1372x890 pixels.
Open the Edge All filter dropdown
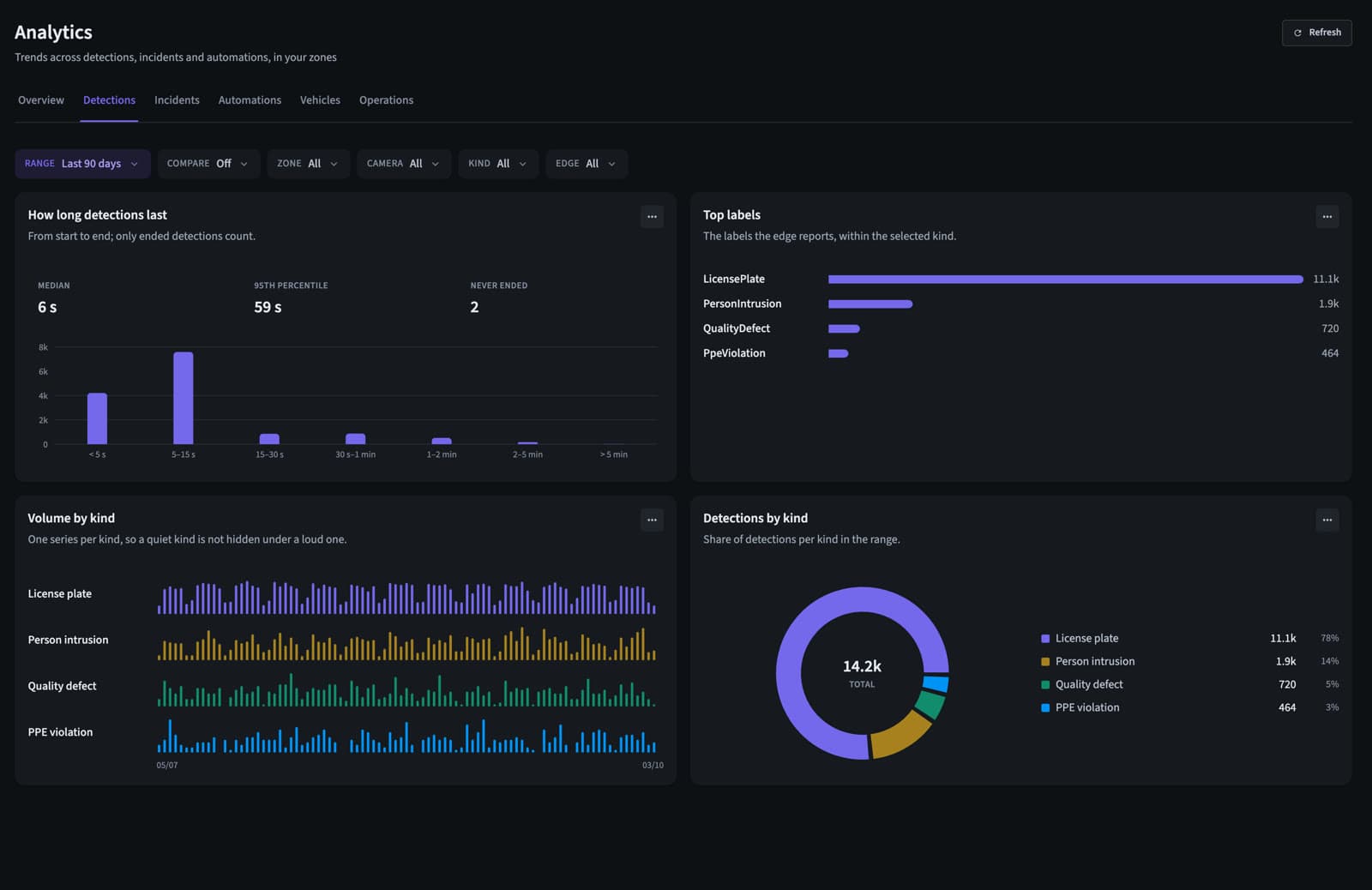point(587,164)
